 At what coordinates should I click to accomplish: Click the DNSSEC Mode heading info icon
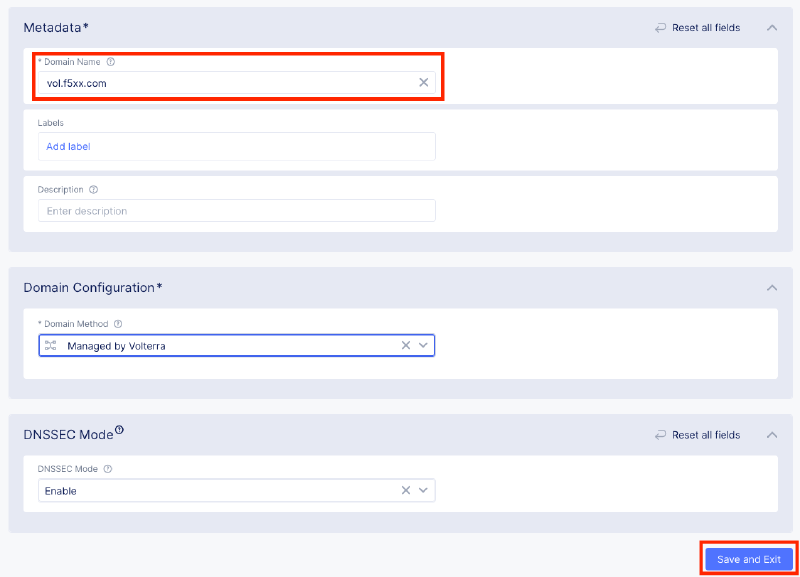pyautogui.click(x=119, y=431)
